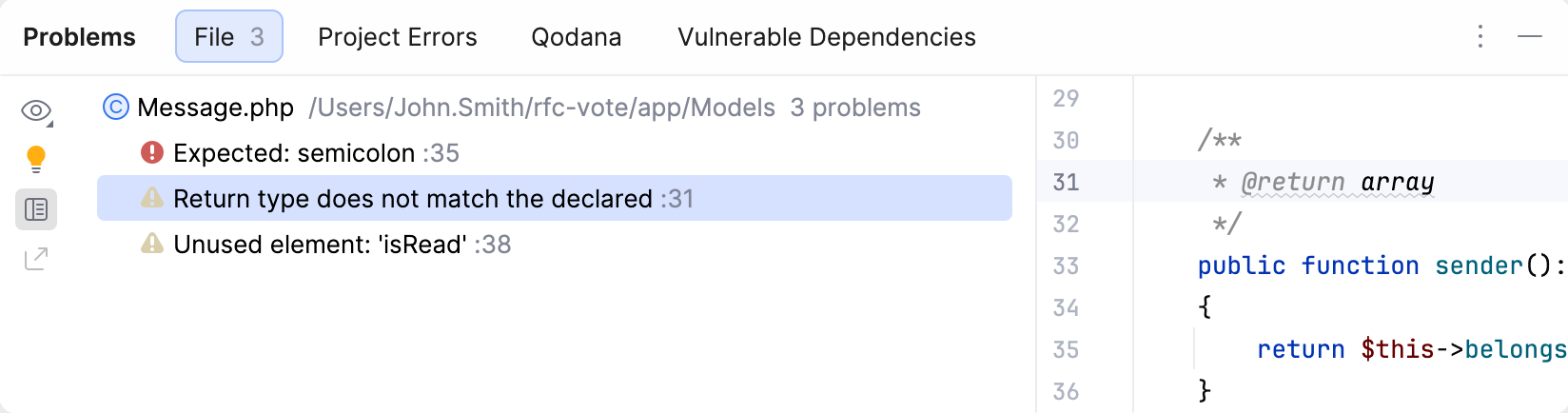Open the three-dot options menu
1568x413 pixels.
(x=1480, y=37)
